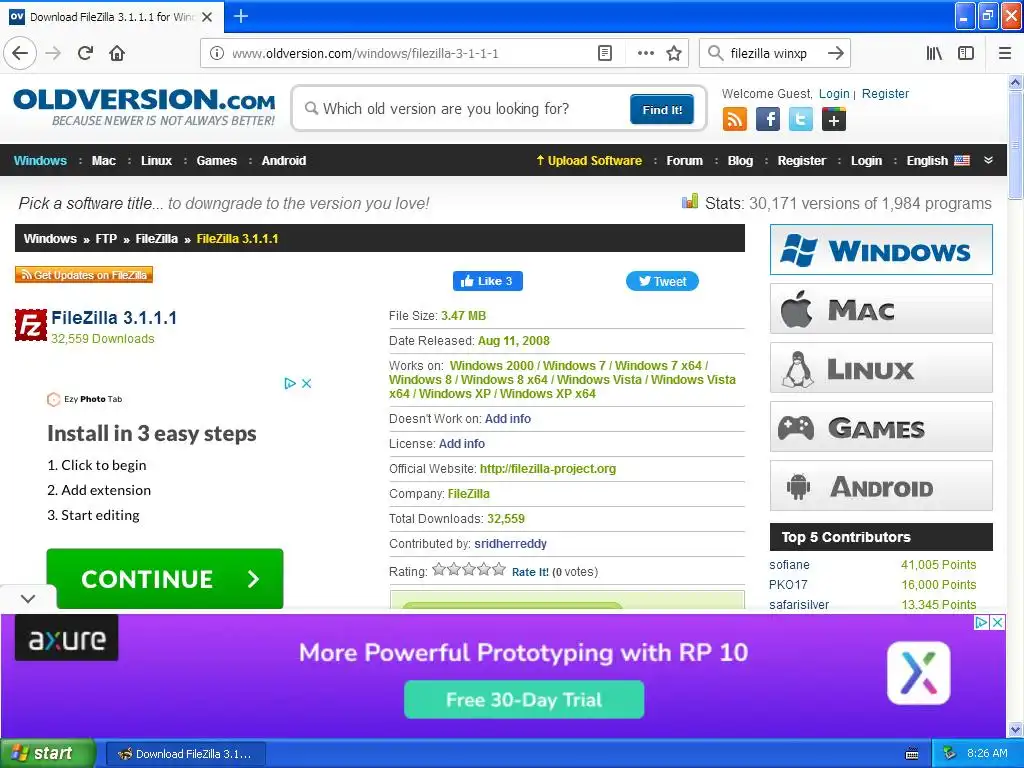Open the Blog menu item
This screenshot has width=1024, height=768.
(740, 161)
